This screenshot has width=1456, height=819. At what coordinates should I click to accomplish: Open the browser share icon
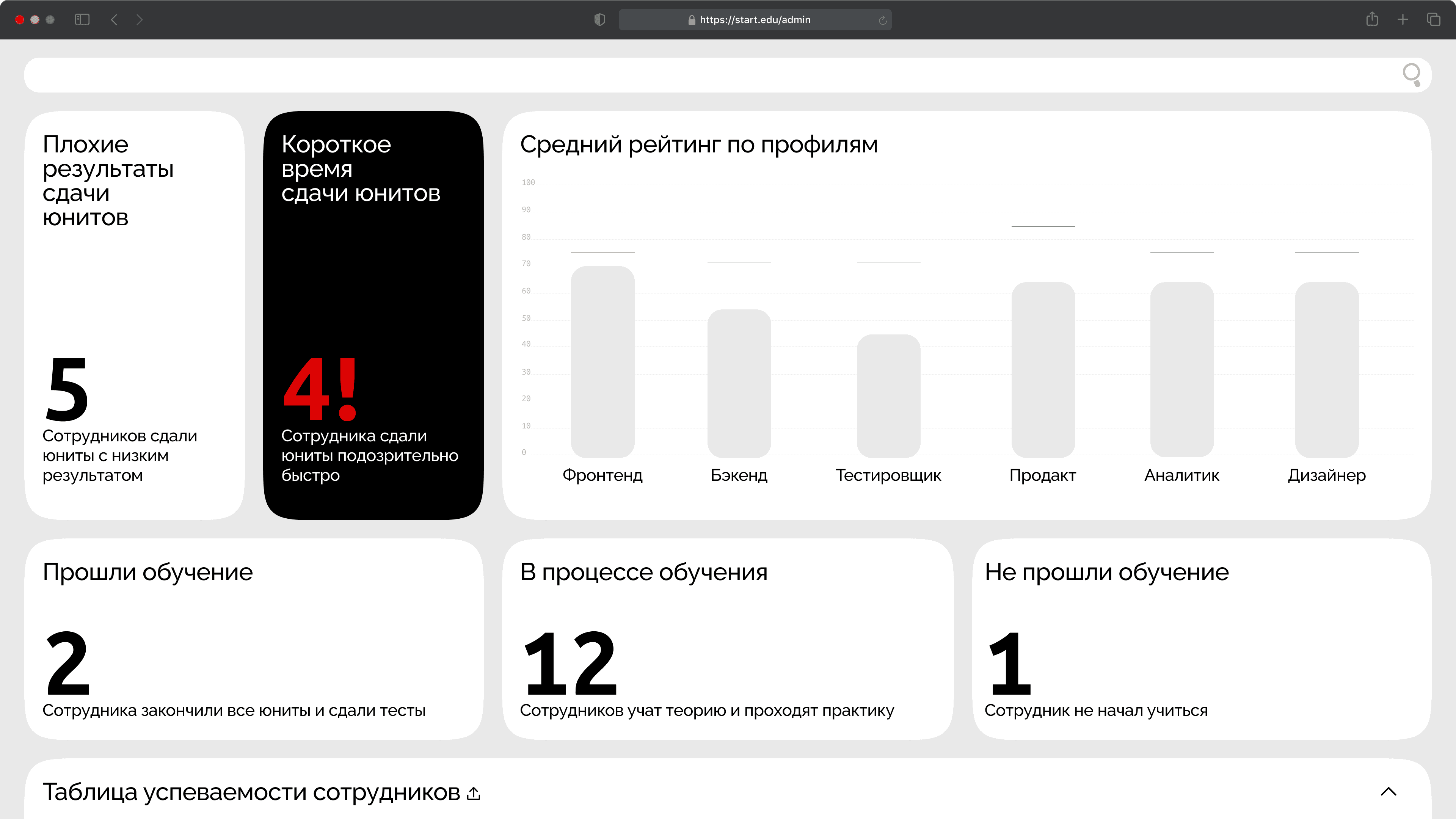click(x=1372, y=19)
